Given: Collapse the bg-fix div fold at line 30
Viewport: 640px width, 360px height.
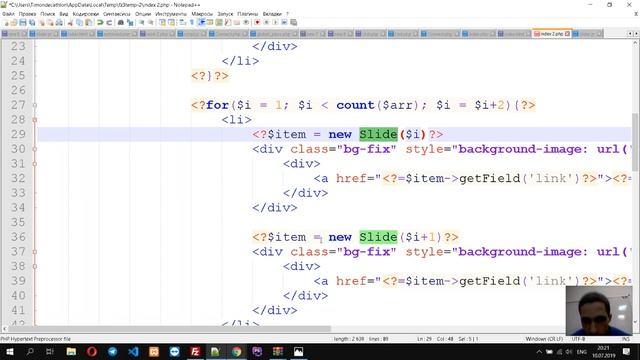Looking at the screenshot, I should click(x=35, y=149).
